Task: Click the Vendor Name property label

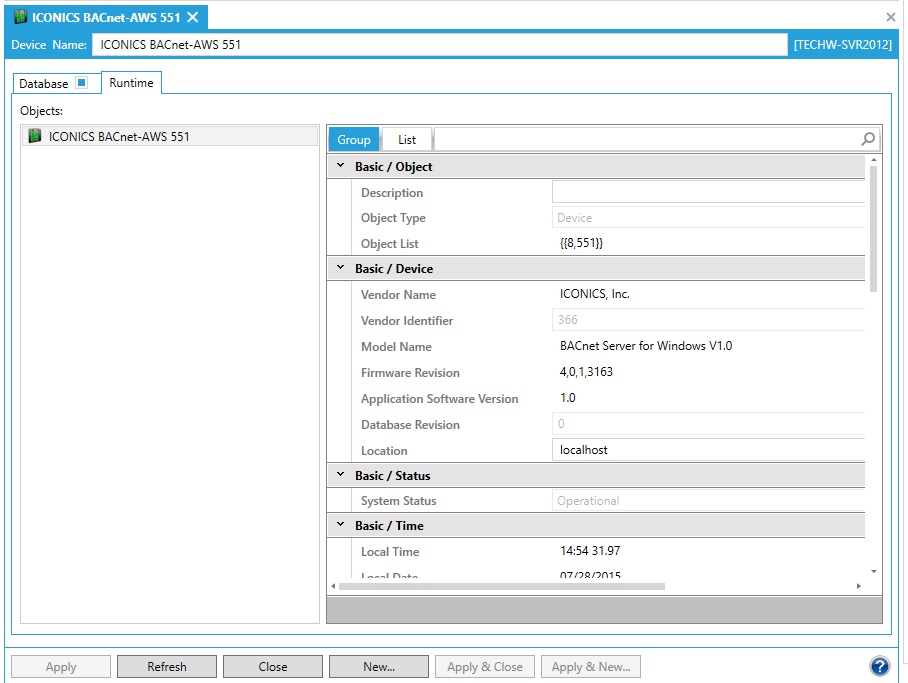Action: 398,295
